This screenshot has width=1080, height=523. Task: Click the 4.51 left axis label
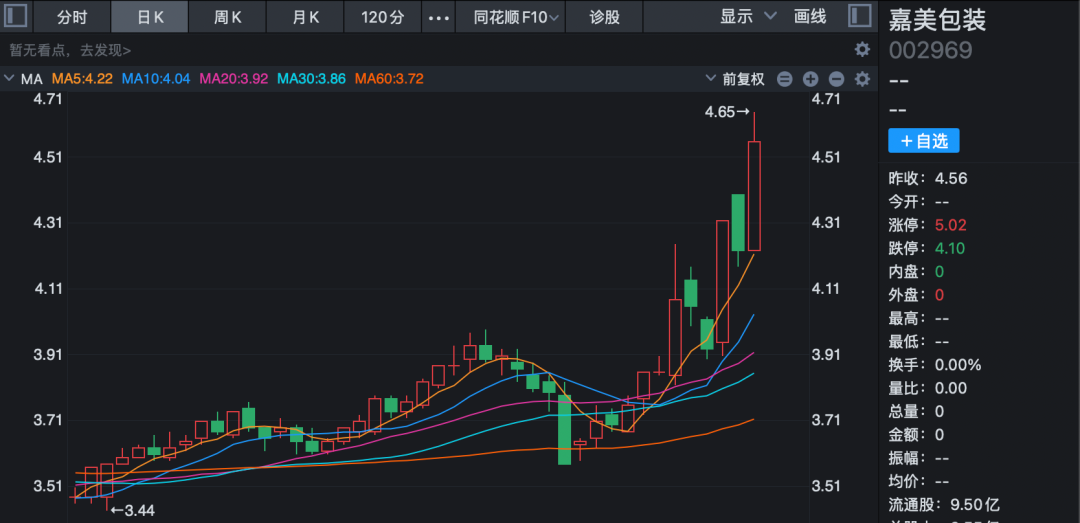[x=48, y=156]
